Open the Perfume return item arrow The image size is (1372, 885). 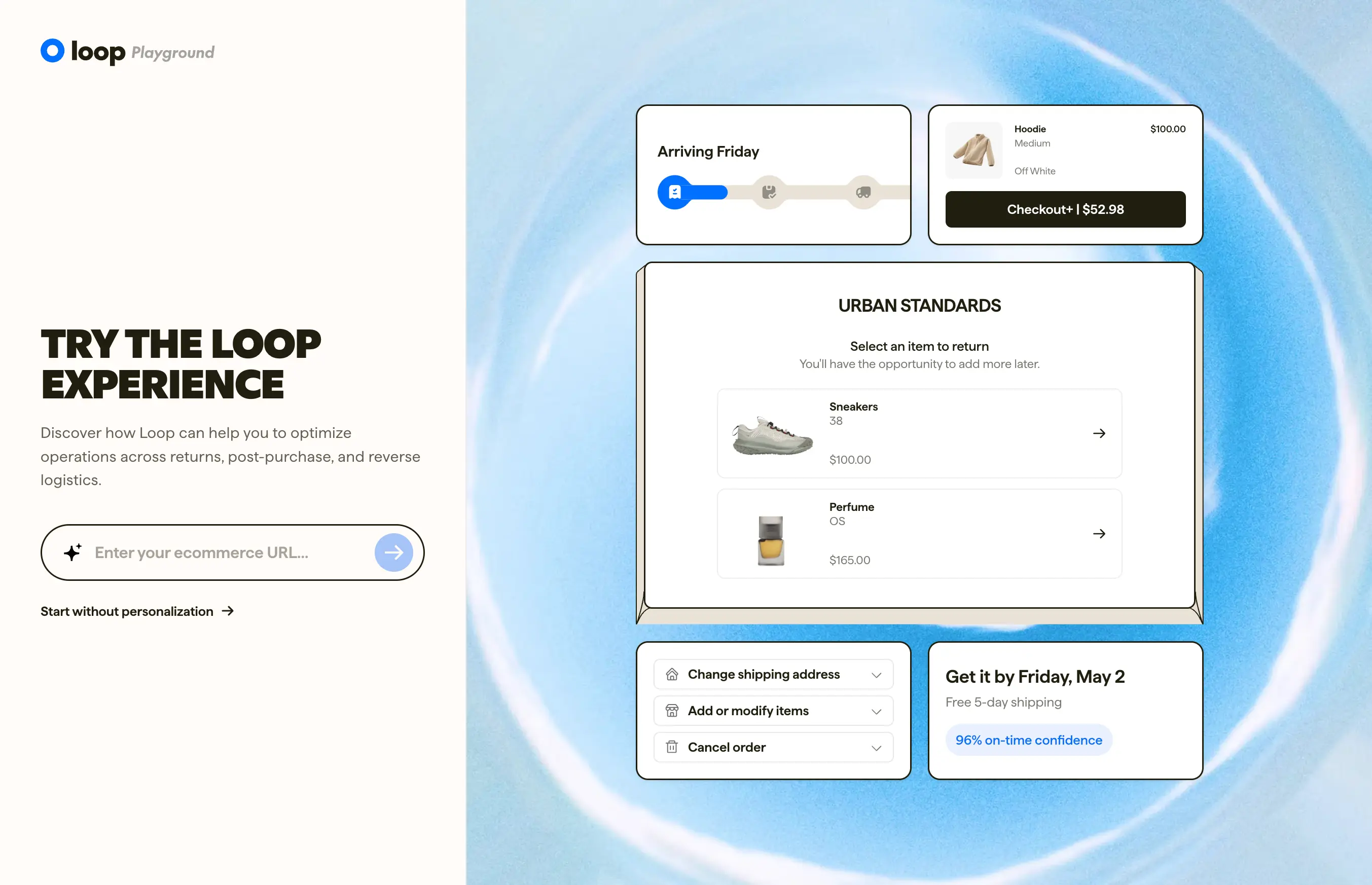(1099, 534)
